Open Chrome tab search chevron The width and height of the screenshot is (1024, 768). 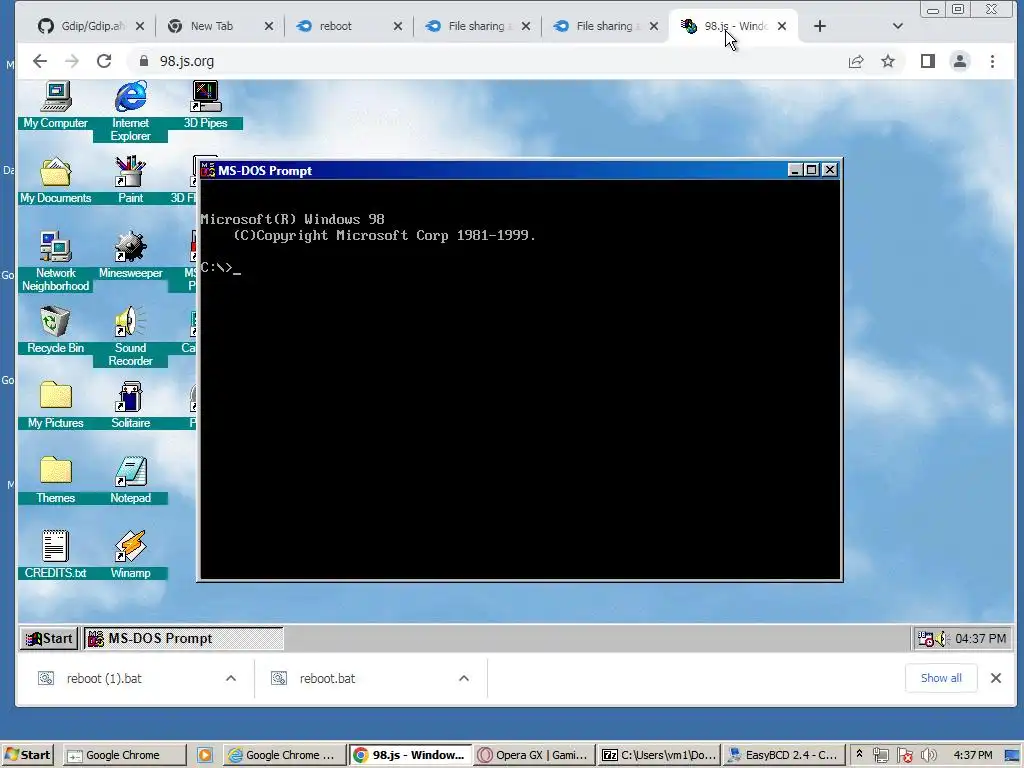point(897,26)
